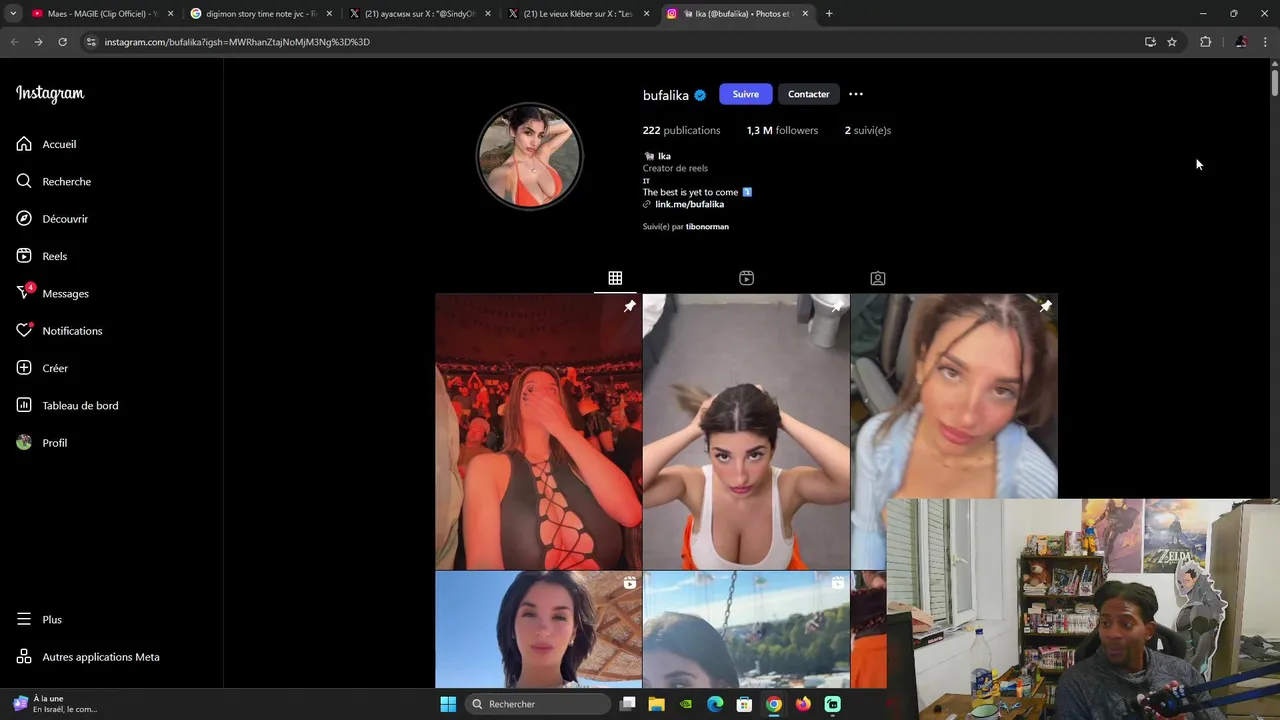1280x720 pixels.
Task: Open Microsoft Edge from taskbar
Action: coord(715,704)
